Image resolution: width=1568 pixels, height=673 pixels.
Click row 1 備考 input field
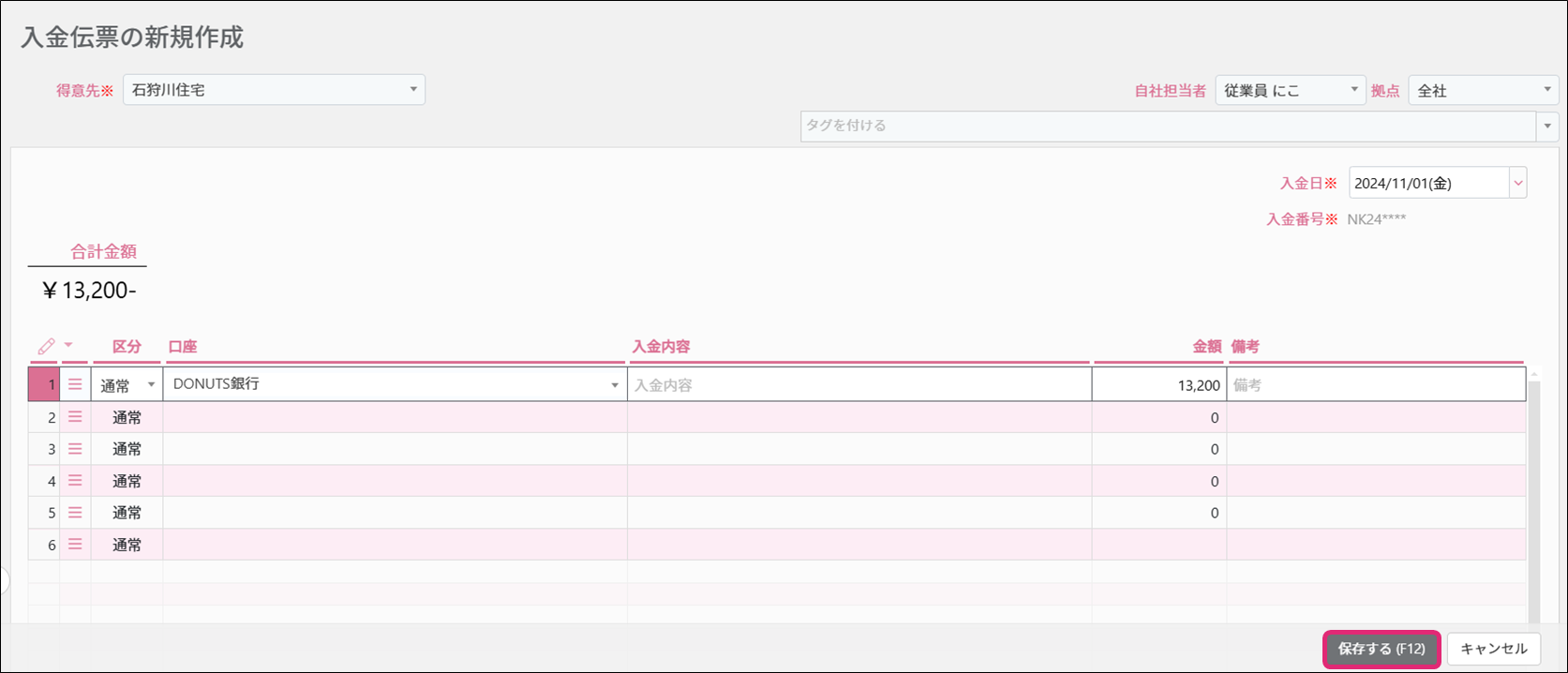[1376, 385]
